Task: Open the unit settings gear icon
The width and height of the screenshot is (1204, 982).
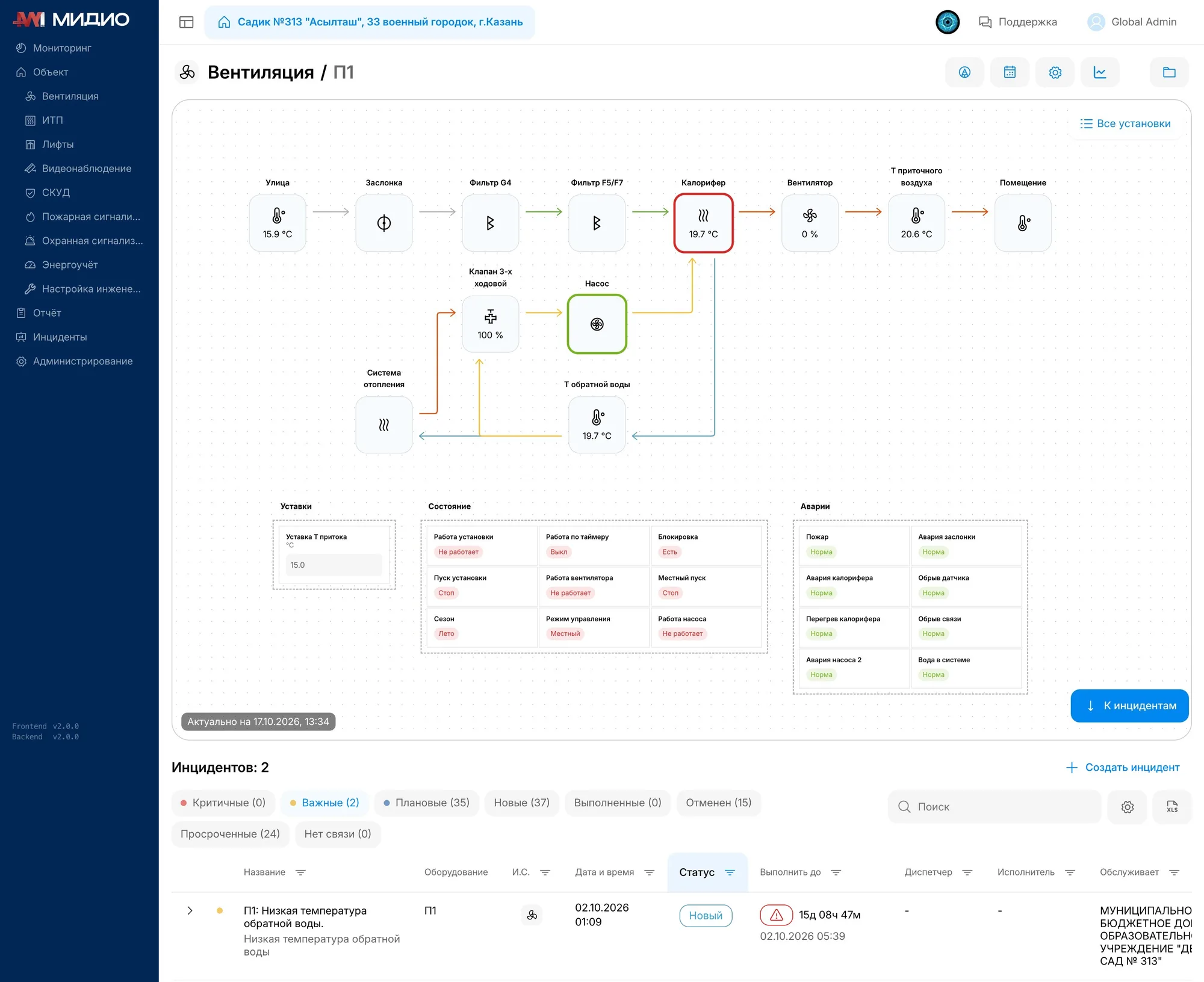Action: tap(1055, 72)
